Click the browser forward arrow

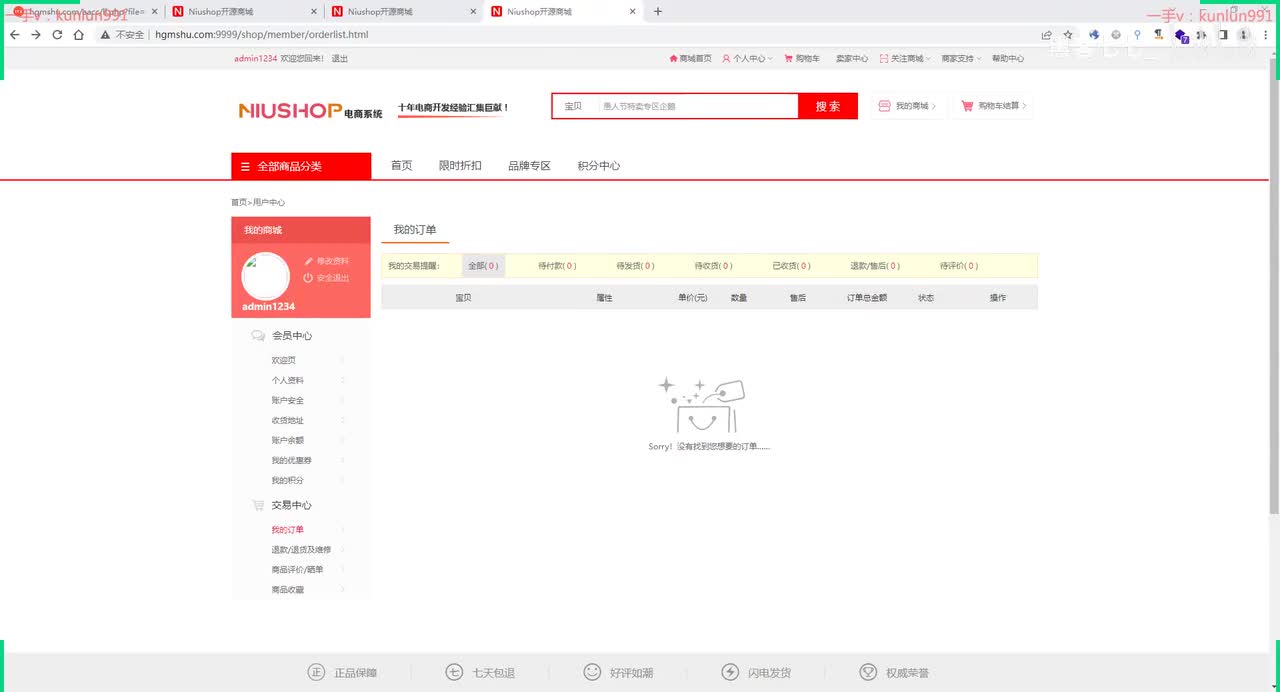[36, 34]
